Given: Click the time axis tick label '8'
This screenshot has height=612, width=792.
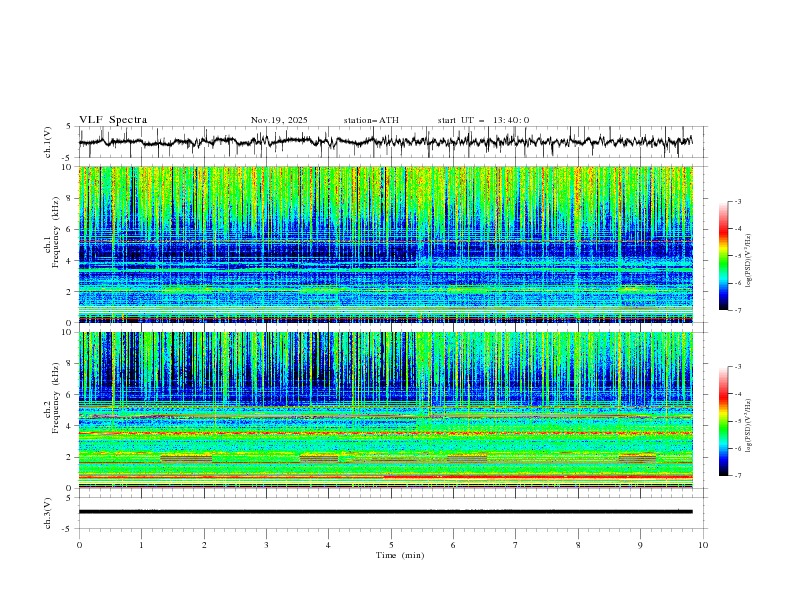Looking at the screenshot, I should (x=578, y=545).
